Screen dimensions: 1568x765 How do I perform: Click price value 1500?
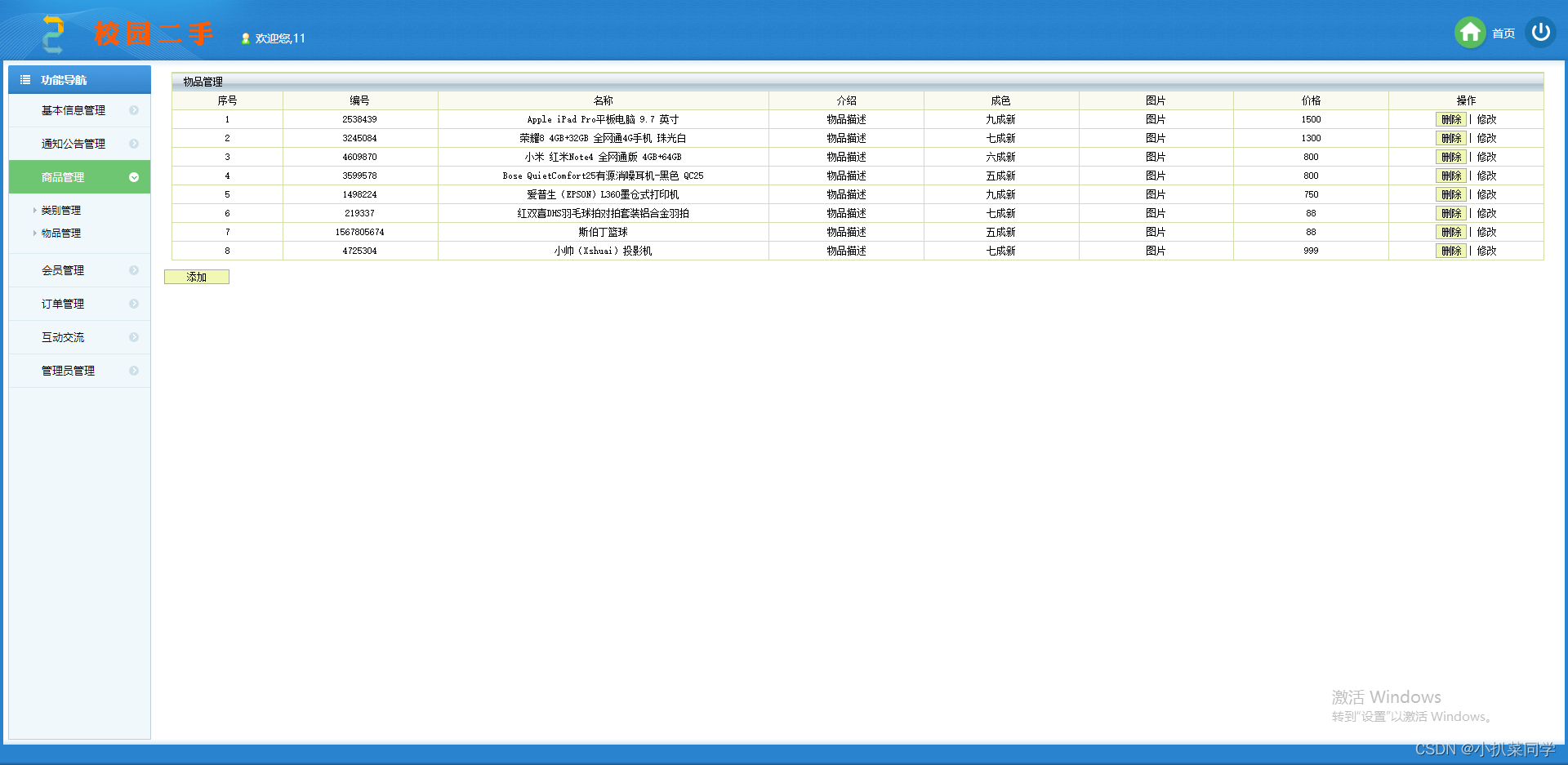pos(1311,119)
